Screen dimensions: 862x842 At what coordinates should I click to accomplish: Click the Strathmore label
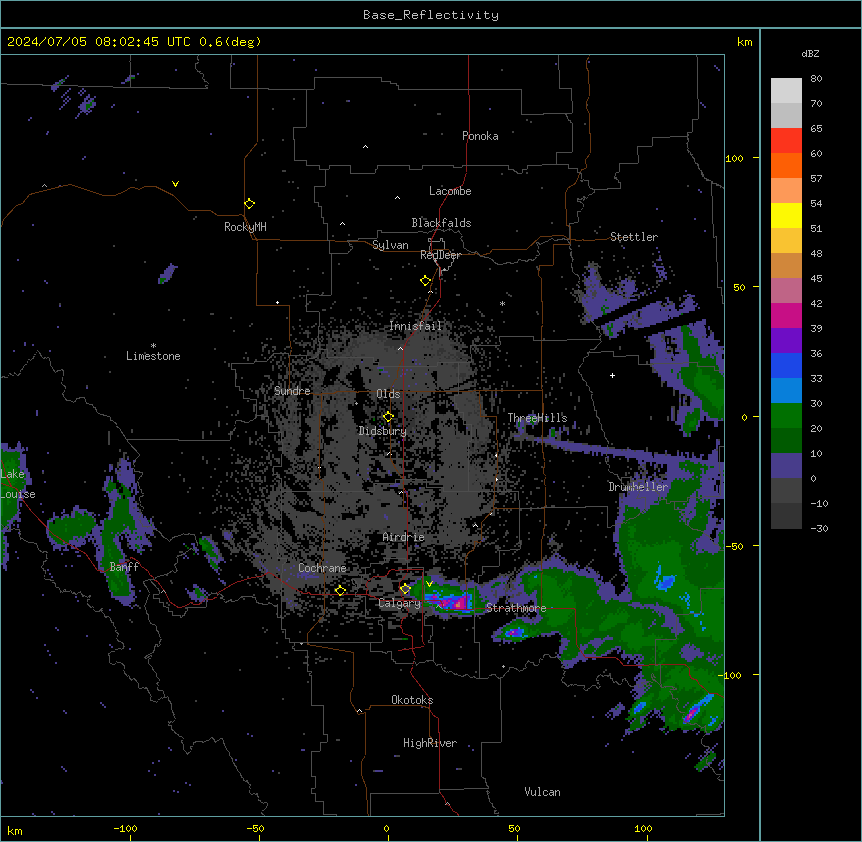tap(516, 608)
